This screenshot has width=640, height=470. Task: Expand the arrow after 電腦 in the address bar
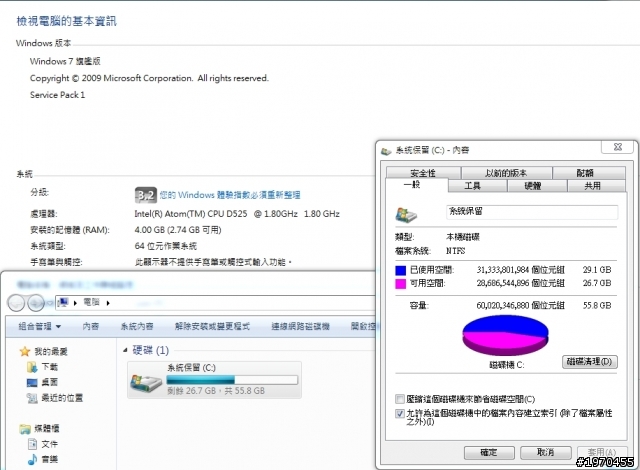(108, 303)
